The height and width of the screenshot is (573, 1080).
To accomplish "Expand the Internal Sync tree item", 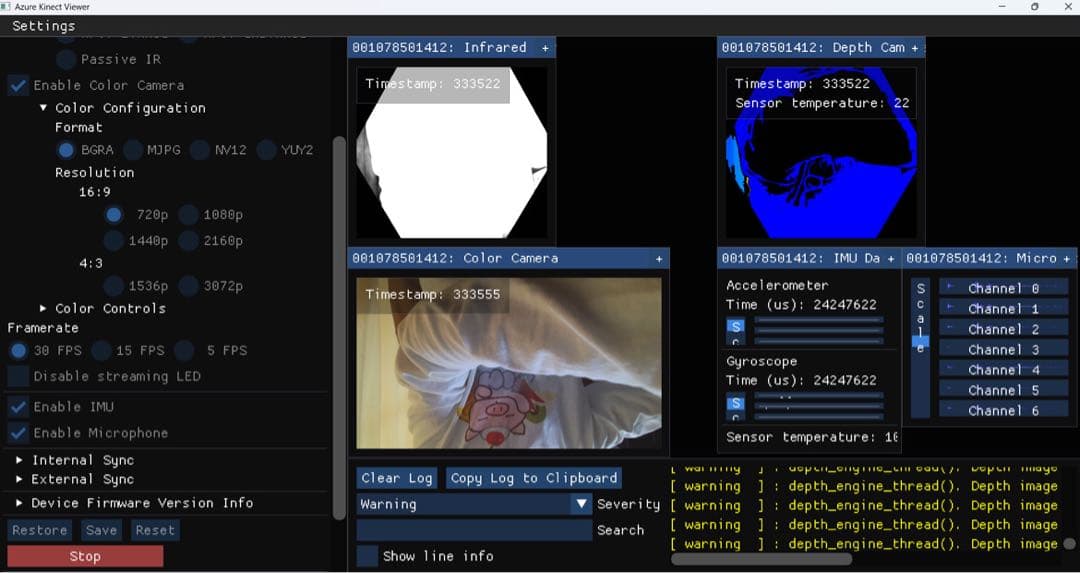I will [x=19, y=461].
